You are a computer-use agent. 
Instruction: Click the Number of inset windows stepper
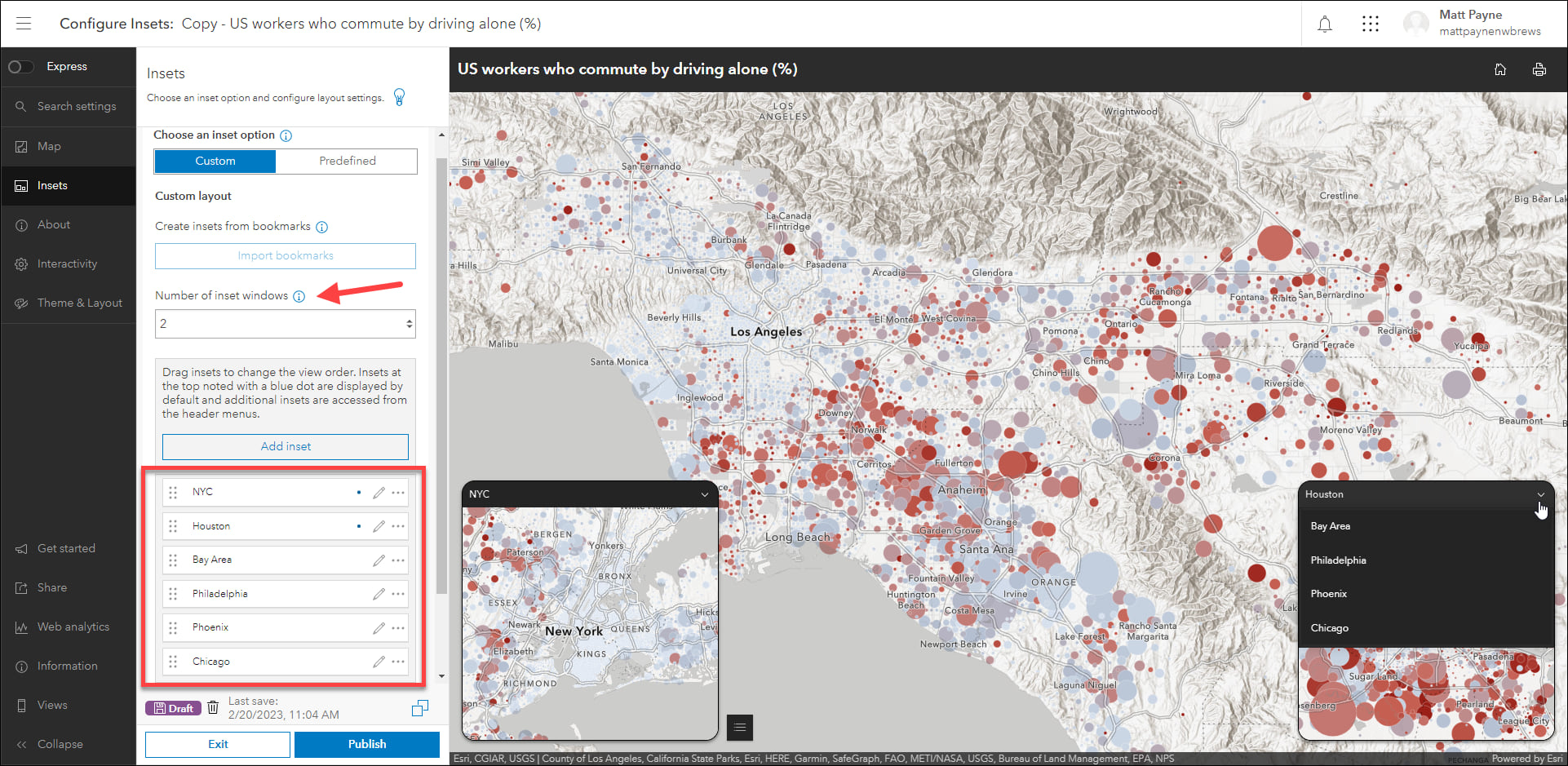[x=410, y=323]
